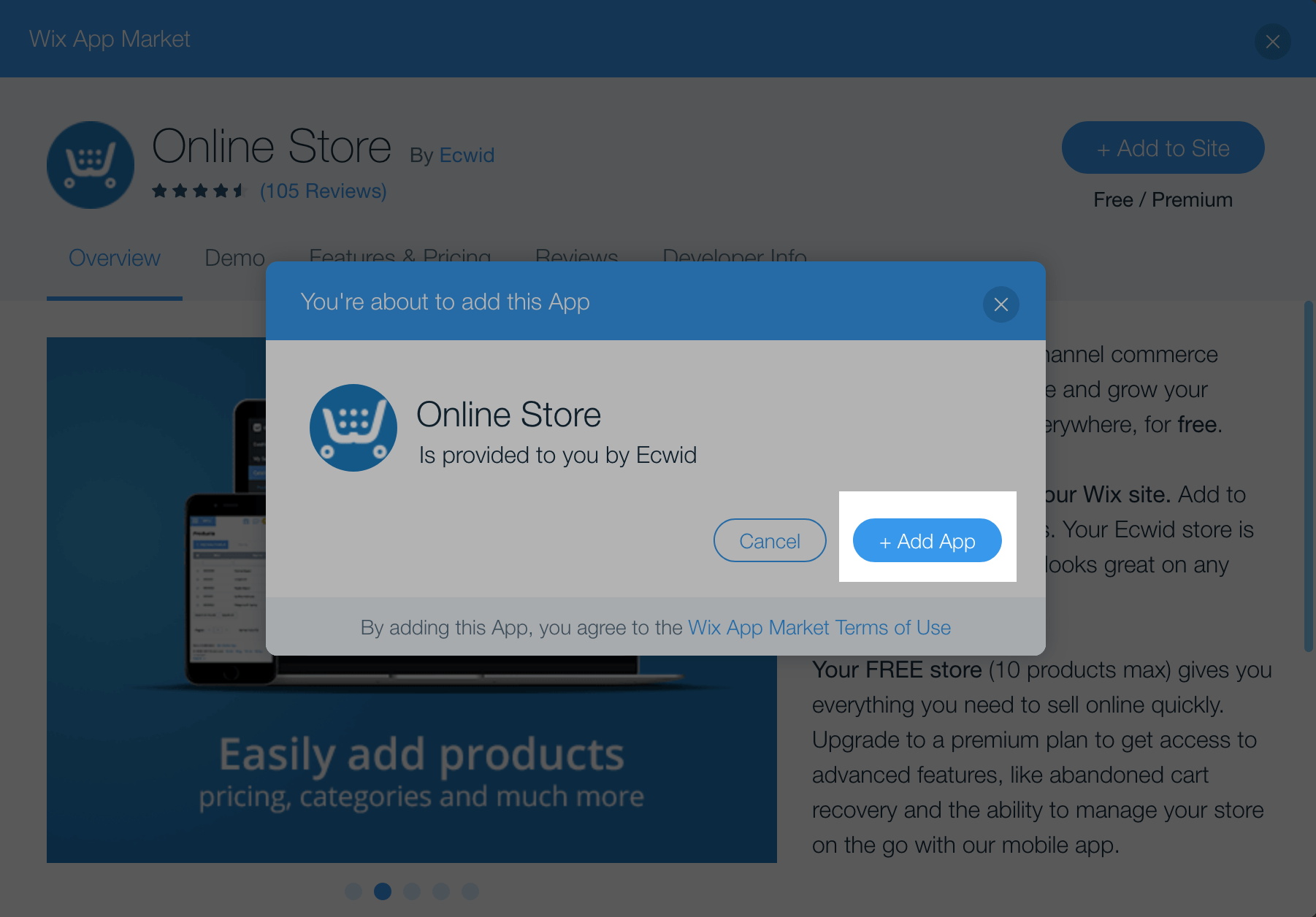This screenshot has width=1316, height=917.
Task: Select the first carousel dot
Action: (x=353, y=891)
